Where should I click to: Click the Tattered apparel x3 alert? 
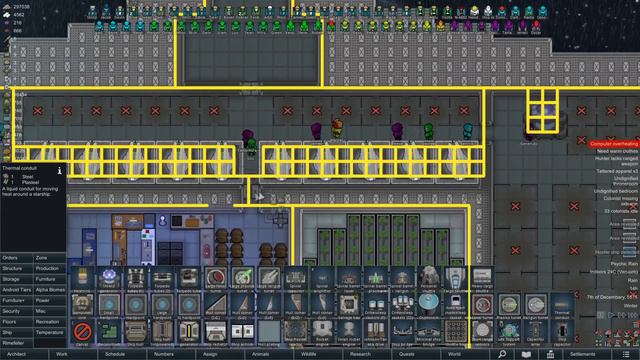617,171
